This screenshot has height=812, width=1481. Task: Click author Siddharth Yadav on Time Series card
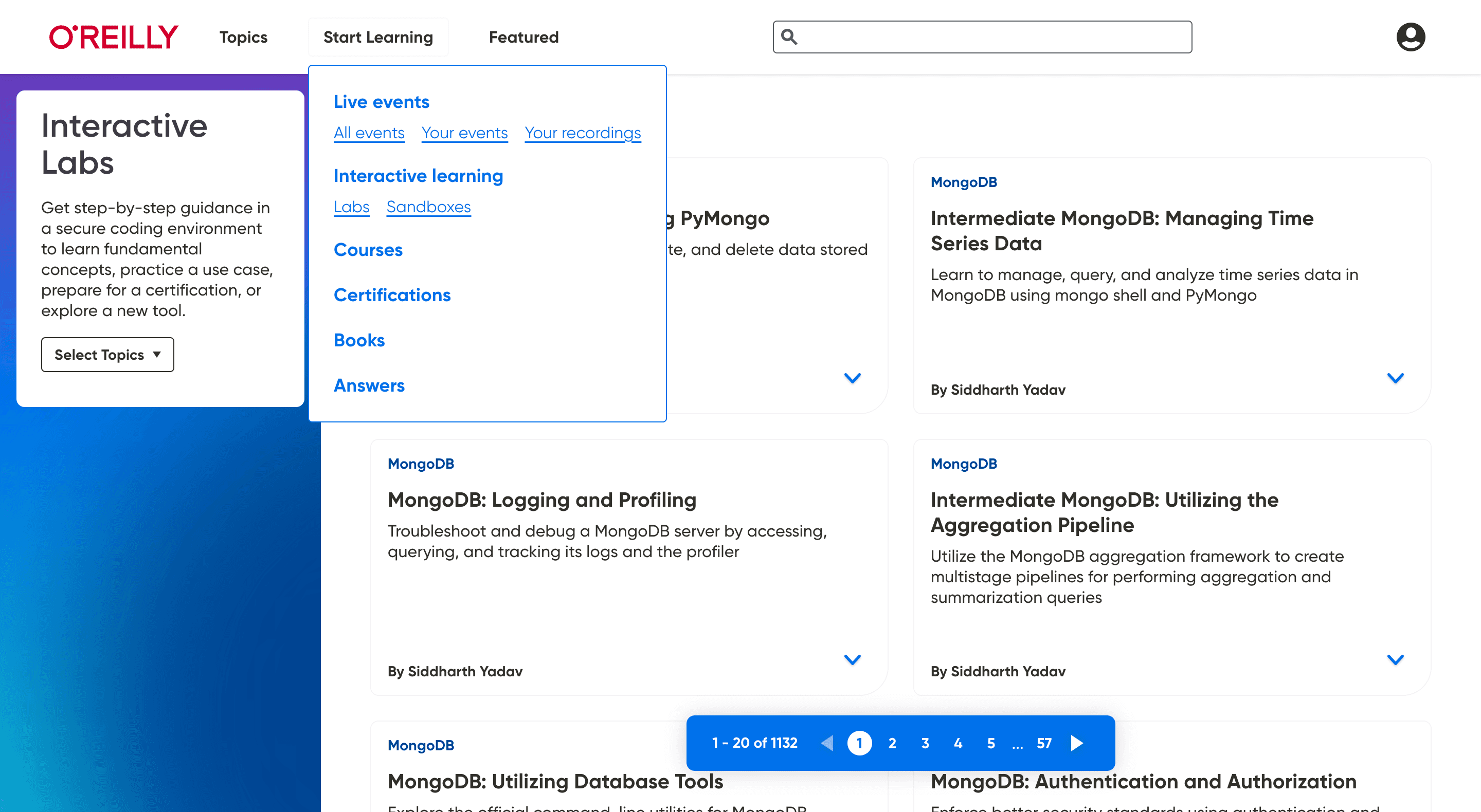(1008, 390)
